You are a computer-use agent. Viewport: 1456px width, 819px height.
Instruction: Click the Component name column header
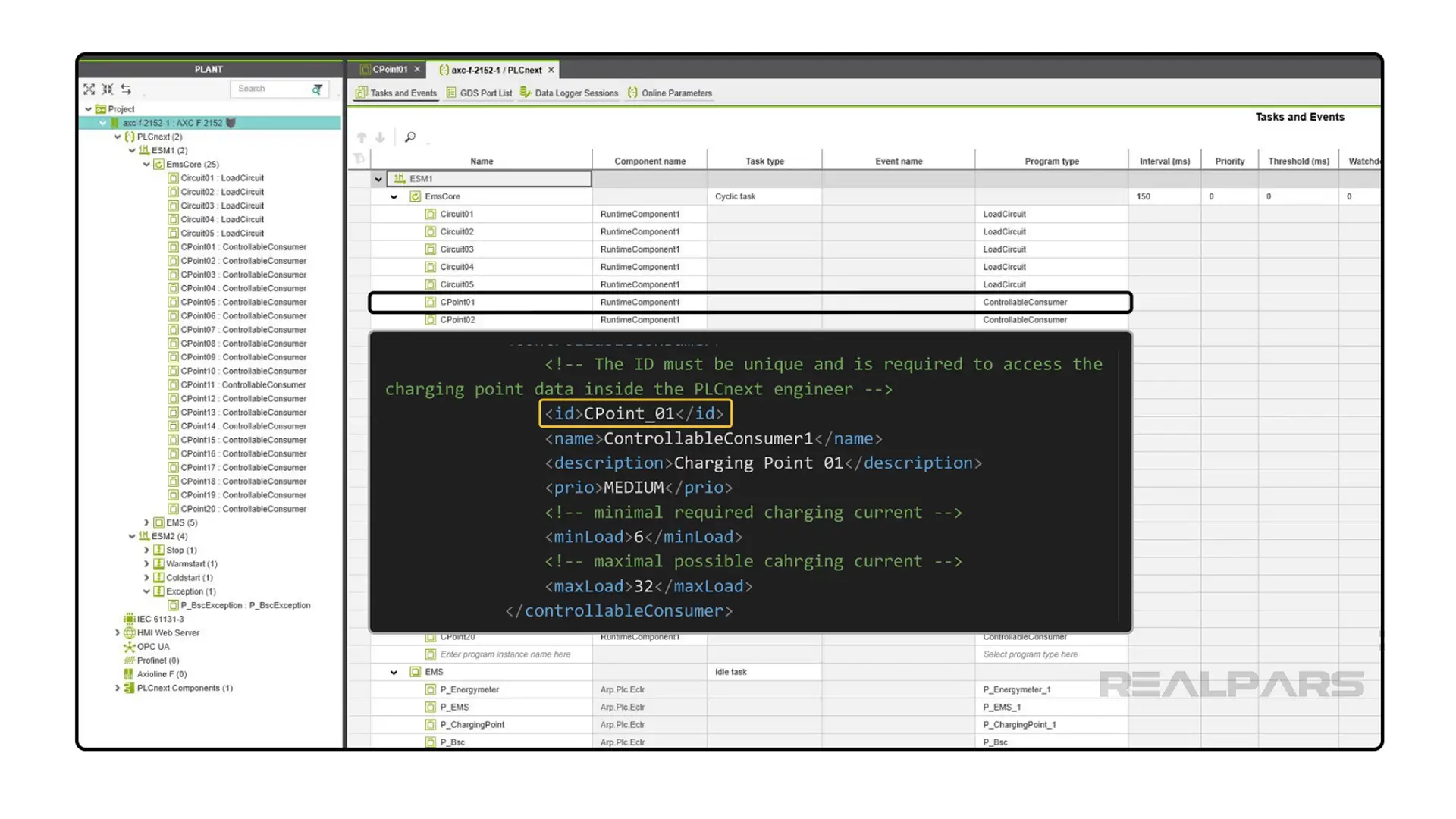coord(650,161)
